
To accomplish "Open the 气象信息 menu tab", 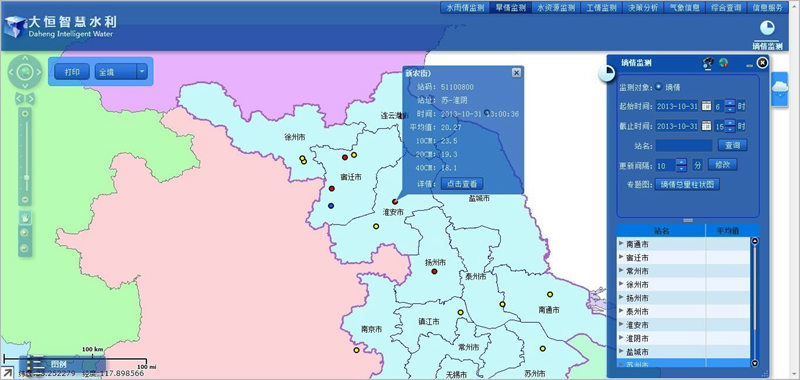I will click(684, 8).
